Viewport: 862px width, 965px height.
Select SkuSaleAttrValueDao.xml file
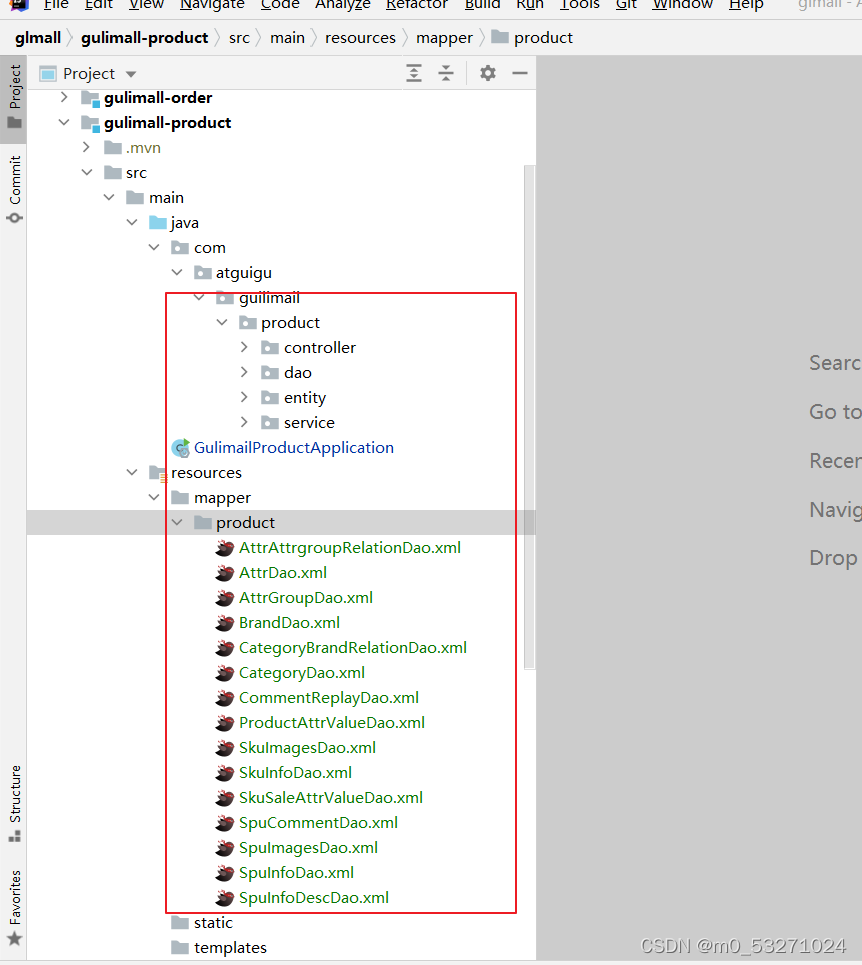tap(330, 798)
